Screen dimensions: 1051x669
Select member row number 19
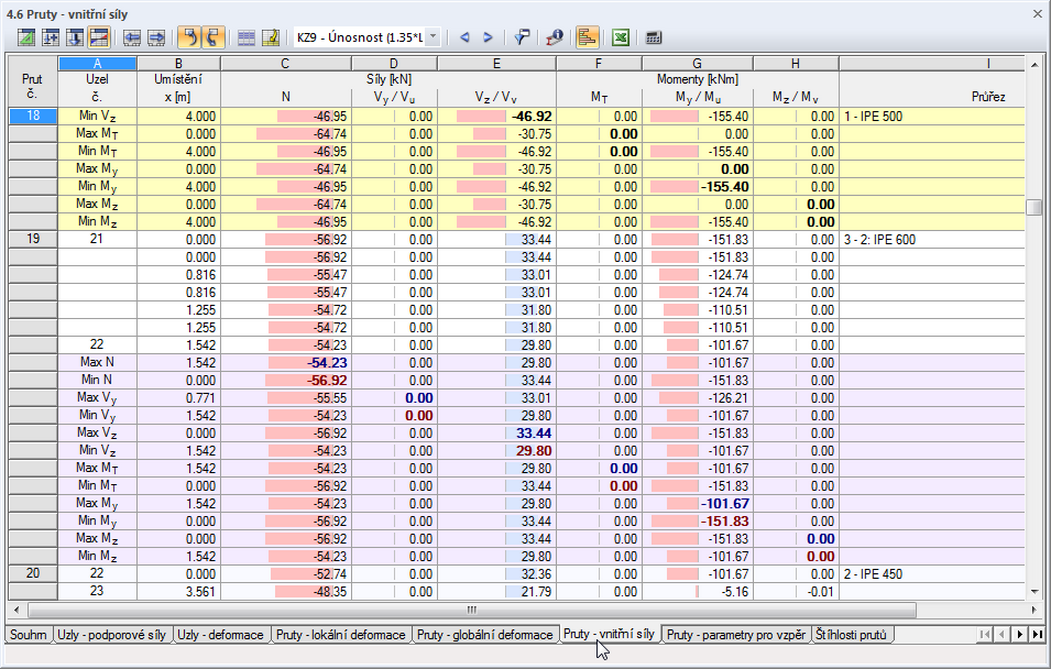coord(33,239)
